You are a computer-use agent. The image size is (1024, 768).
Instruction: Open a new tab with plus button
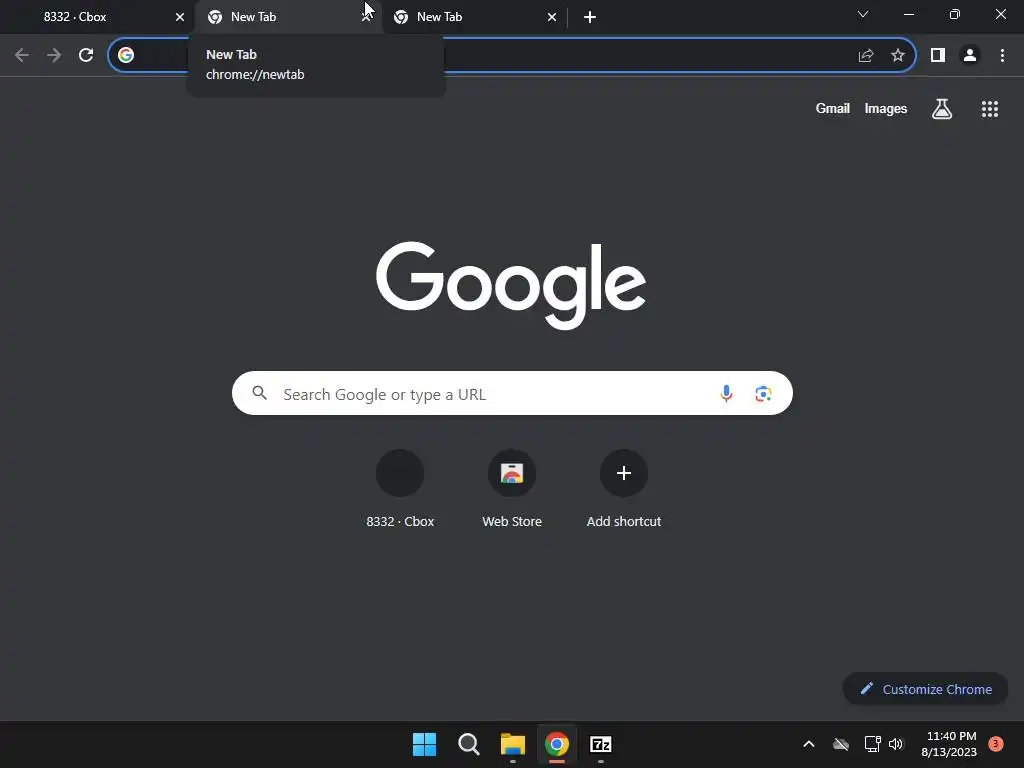tap(590, 17)
